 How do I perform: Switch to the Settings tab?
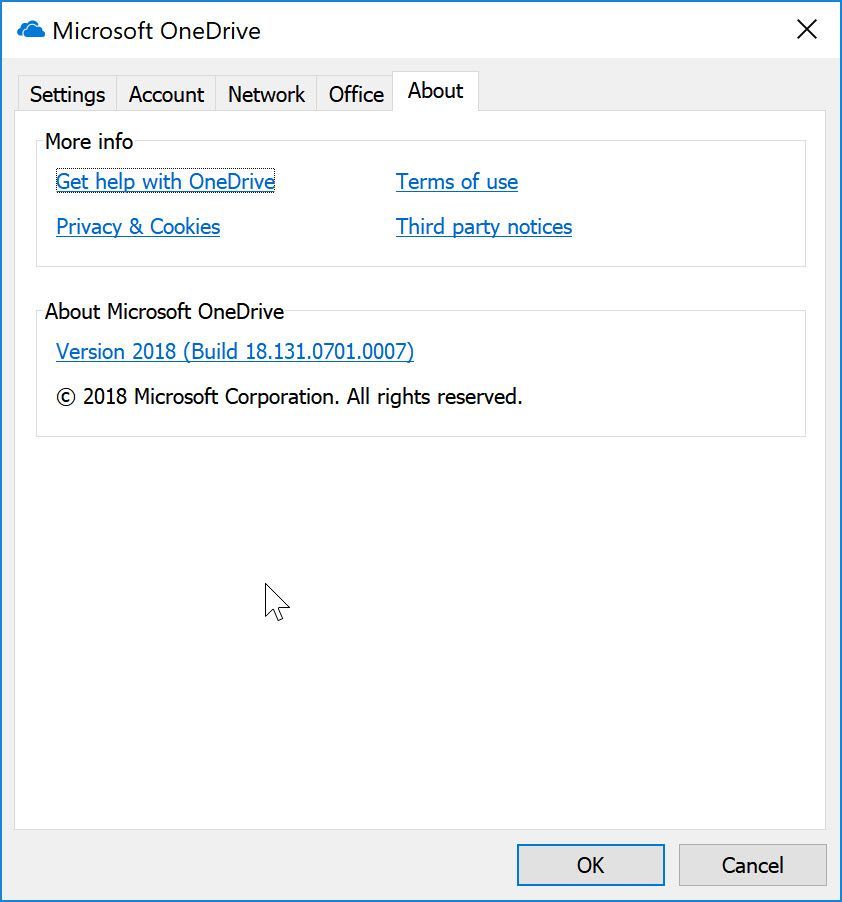67,94
